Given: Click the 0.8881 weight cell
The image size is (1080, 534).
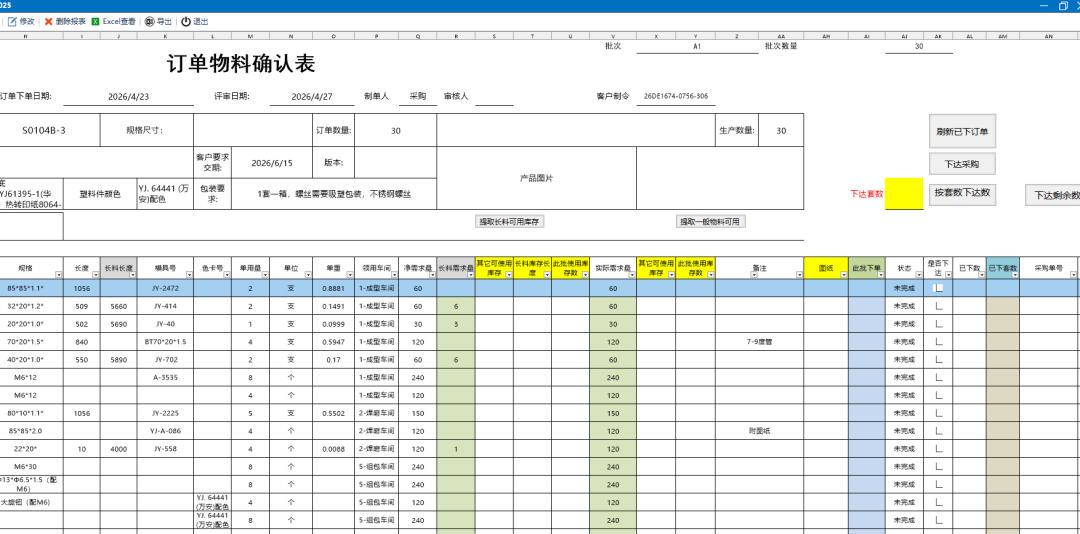Looking at the screenshot, I should click(333, 288).
